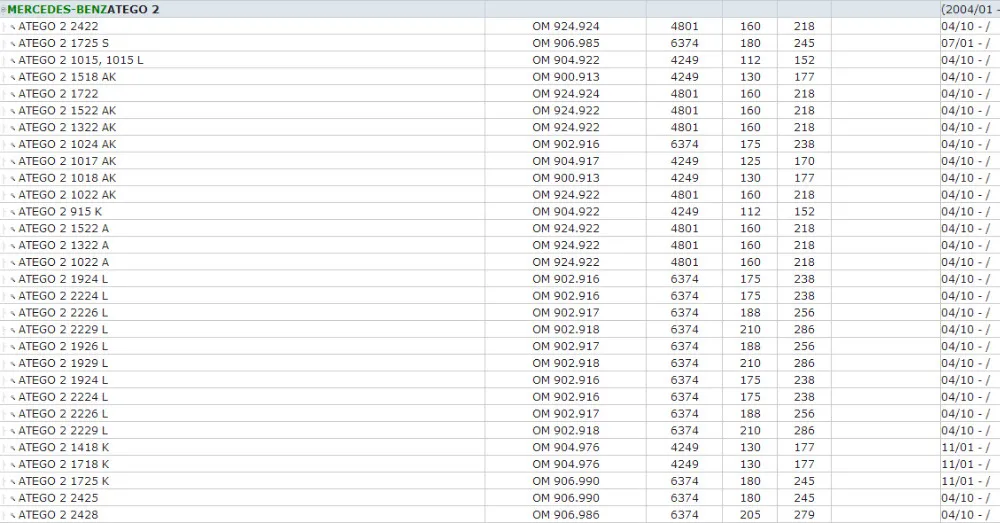The image size is (1000, 523).
Task: Click the arrow icon beside ATEGO 2 1418 K
Action: coord(13,448)
